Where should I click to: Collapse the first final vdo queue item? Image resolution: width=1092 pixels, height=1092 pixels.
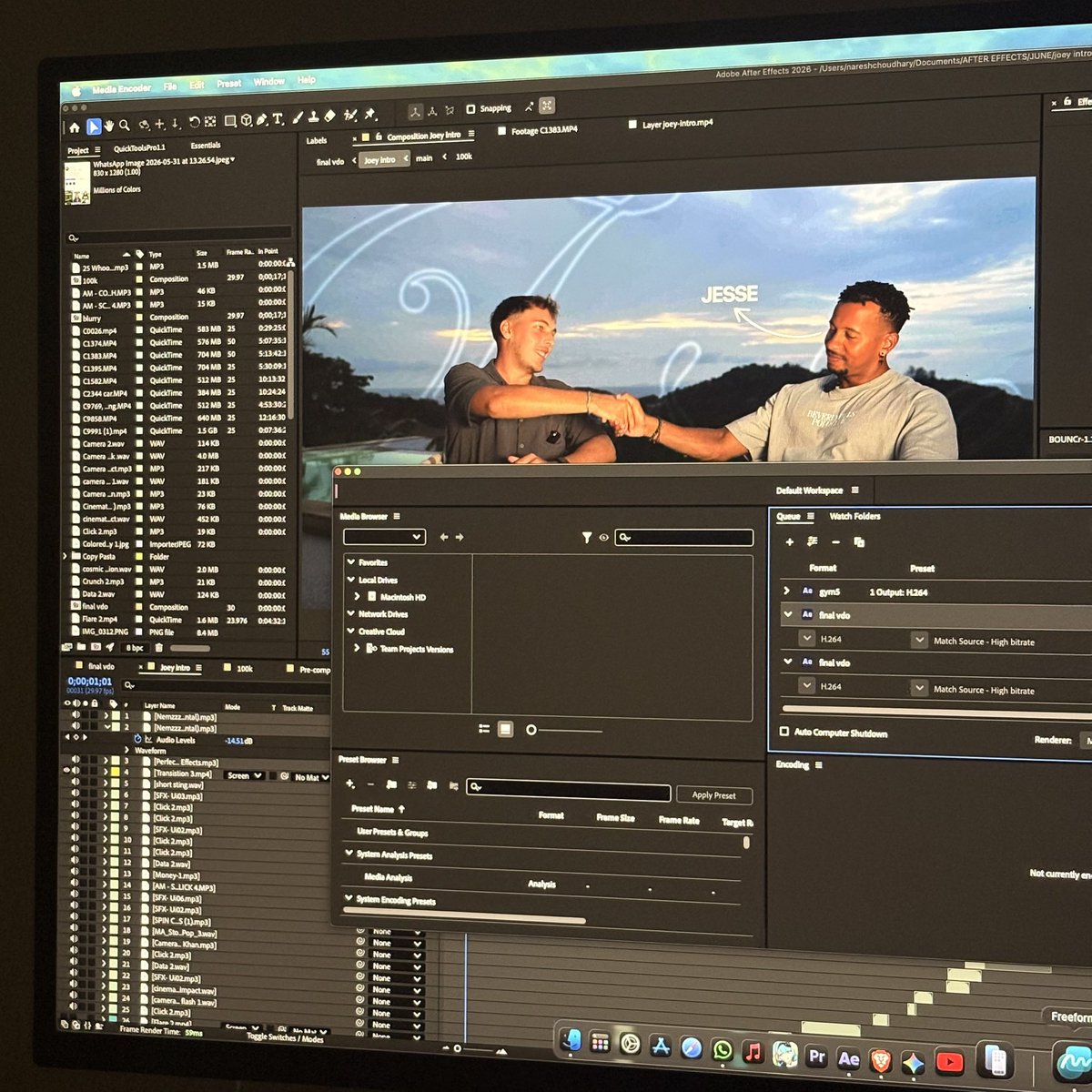click(x=787, y=615)
